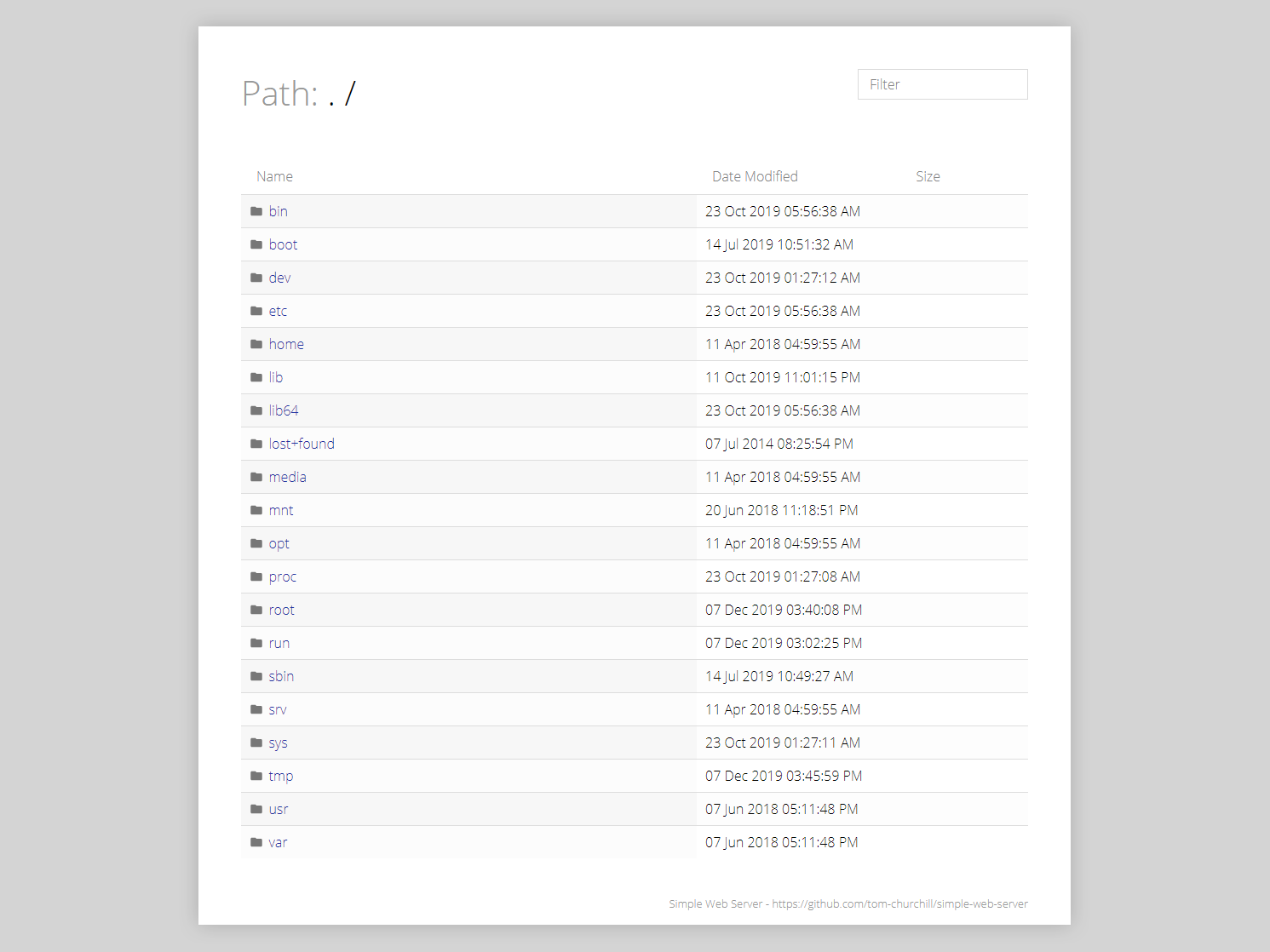Open the home directory link
The height and width of the screenshot is (952, 1270).
pos(286,344)
